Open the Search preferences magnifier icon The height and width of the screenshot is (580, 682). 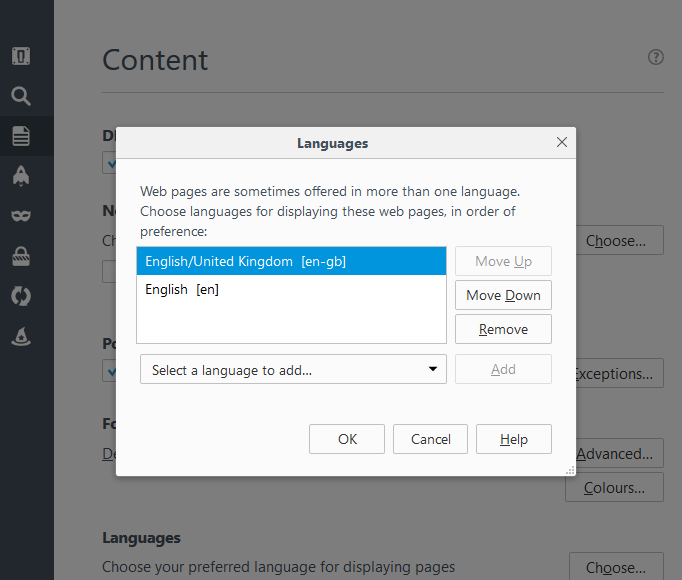21,96
